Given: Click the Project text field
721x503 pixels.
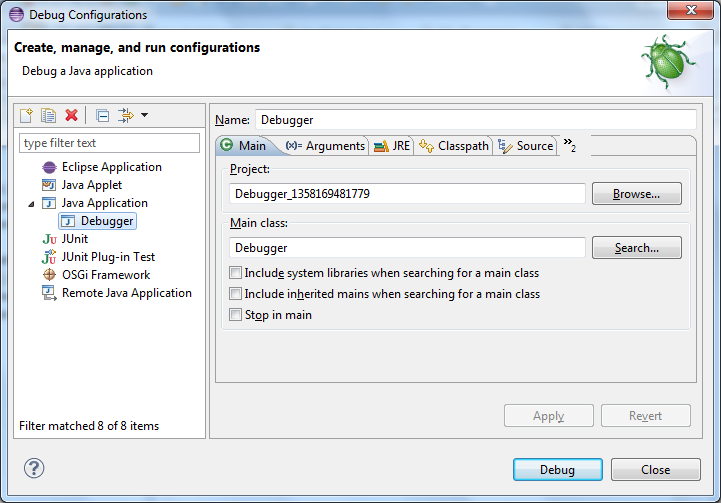Looking at the screenshot, I should click(407, 194).
